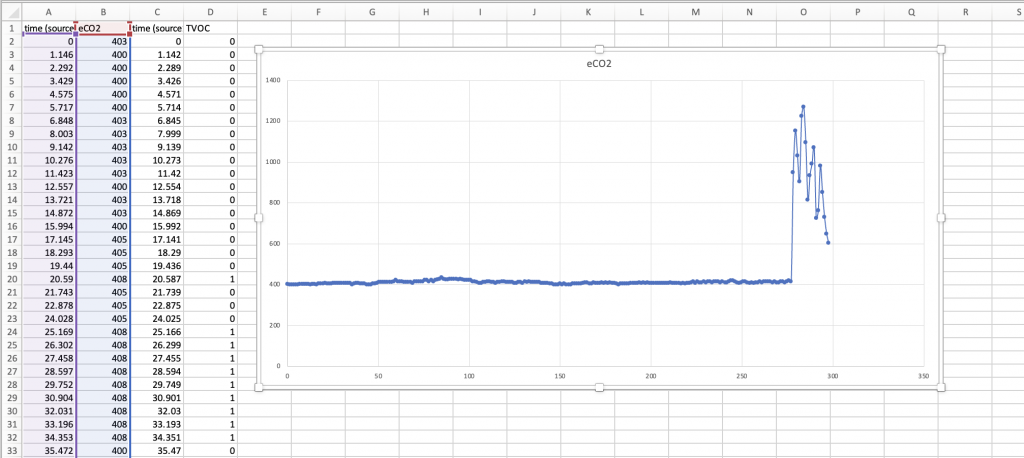Select the highest peak data point in chart
Viewport: 1024px width, 458px height.
pyautogui.click(x=803, y=106)
